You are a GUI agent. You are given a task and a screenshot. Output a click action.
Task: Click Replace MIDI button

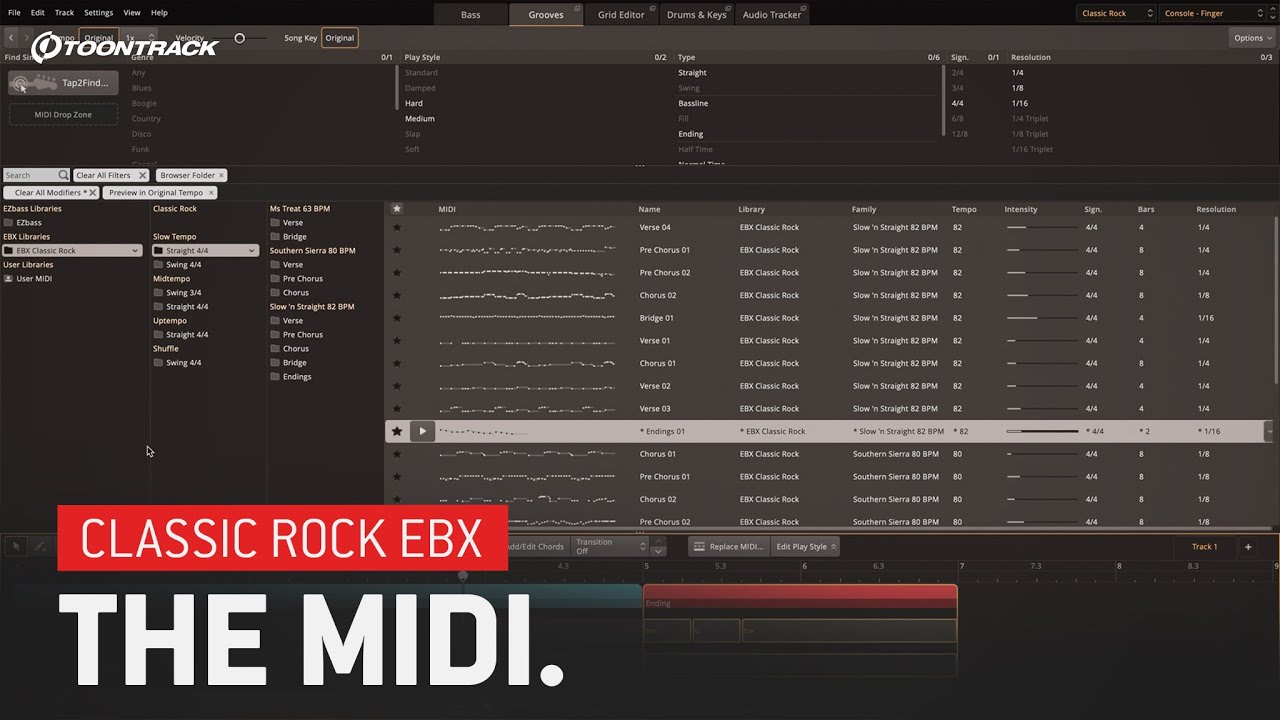(x=728, y=546)
